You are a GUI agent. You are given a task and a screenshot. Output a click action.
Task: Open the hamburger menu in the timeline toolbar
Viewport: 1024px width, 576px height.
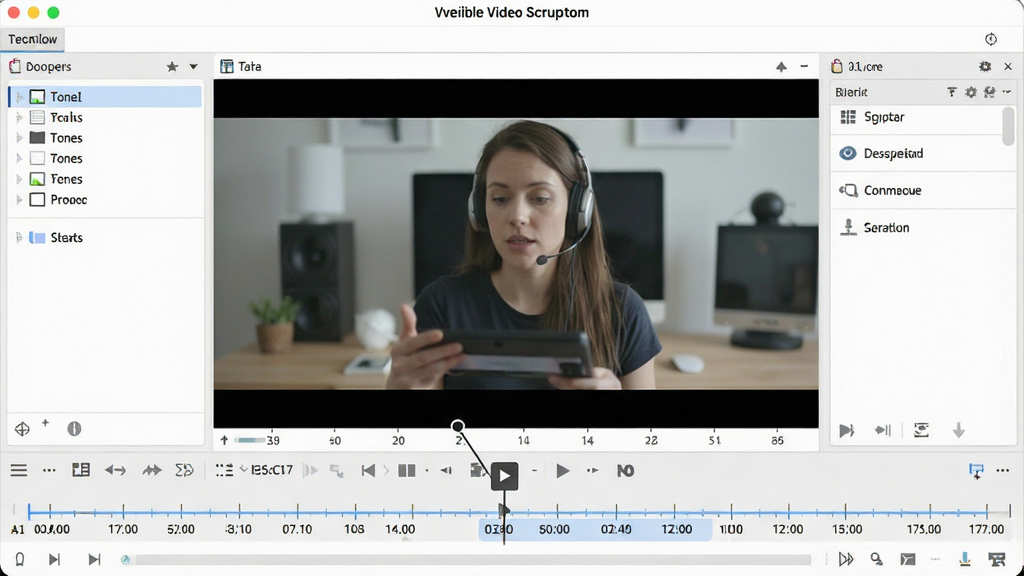[x=19, y=470]
